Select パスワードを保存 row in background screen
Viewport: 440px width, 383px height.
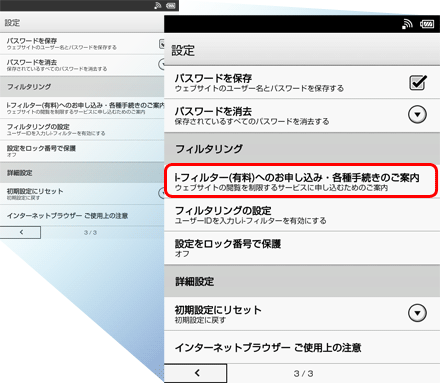pyautogui.click(x=82, y=44)
